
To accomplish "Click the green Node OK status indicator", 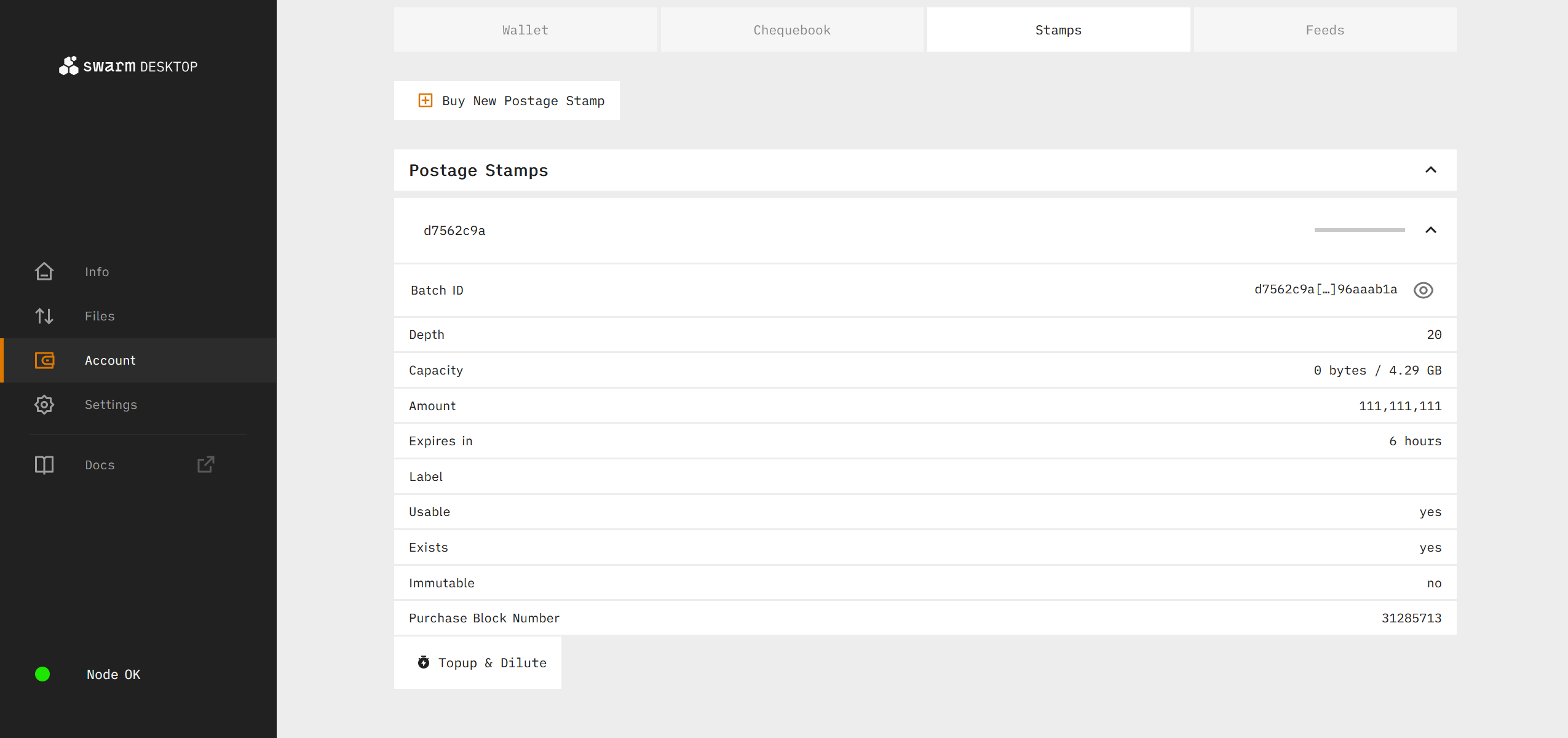I will (42, 674).
